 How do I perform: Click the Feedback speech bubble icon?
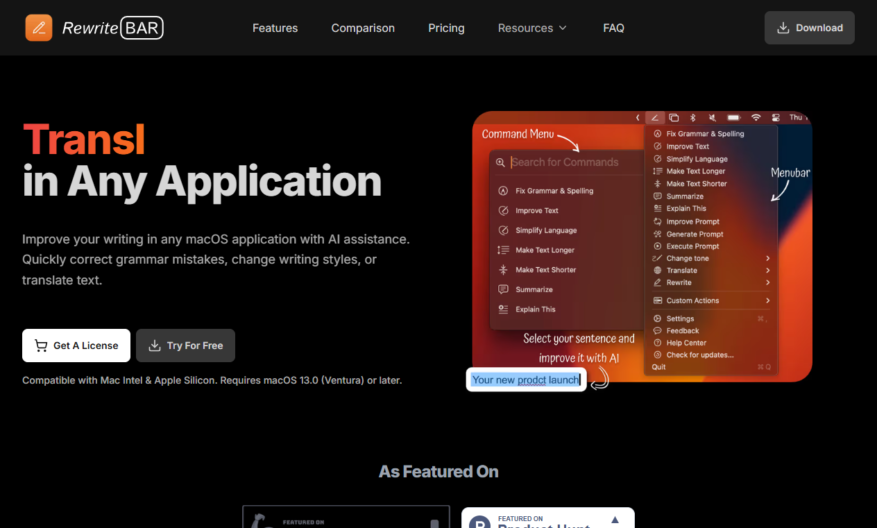pyautogui.click(x=657, y=331)
